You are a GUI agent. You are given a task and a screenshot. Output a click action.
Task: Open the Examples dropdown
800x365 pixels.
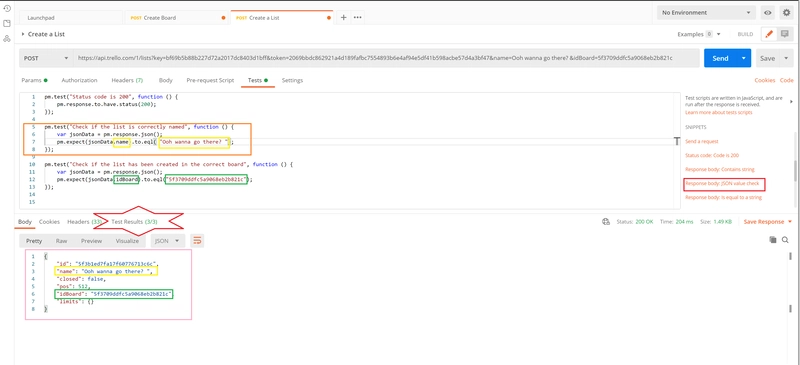pos(698,34)
